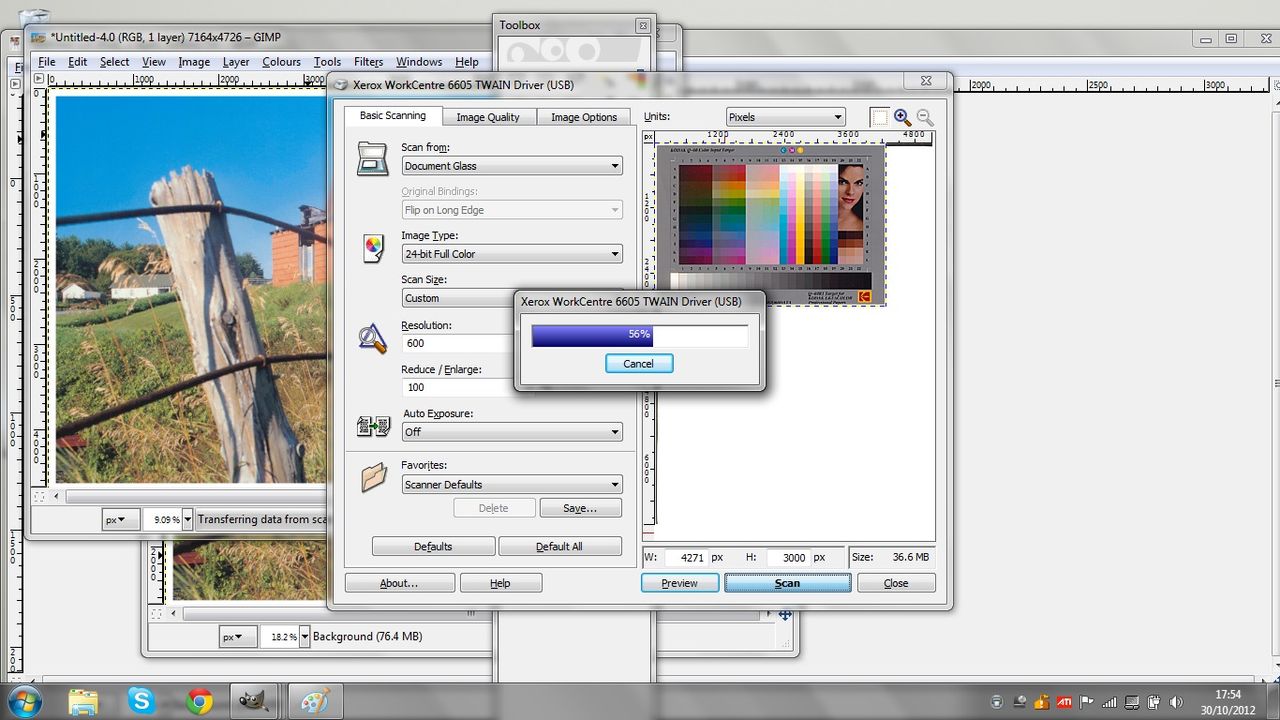Viewport: 1280px width, 720px height.
Task: Switch to the Image Options tab
Action: [x=584, y=117]
